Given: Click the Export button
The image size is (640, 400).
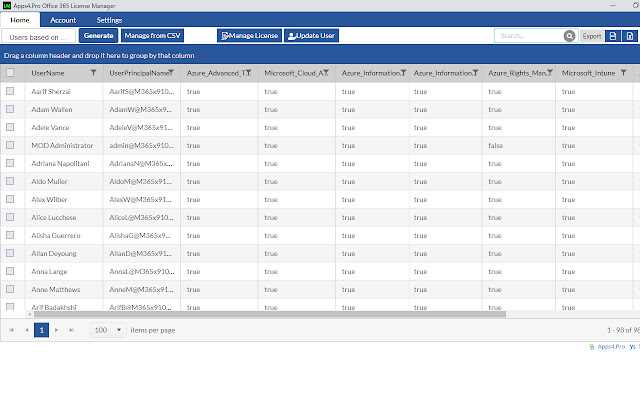Looking at the screenshot, I should [591, 36].
